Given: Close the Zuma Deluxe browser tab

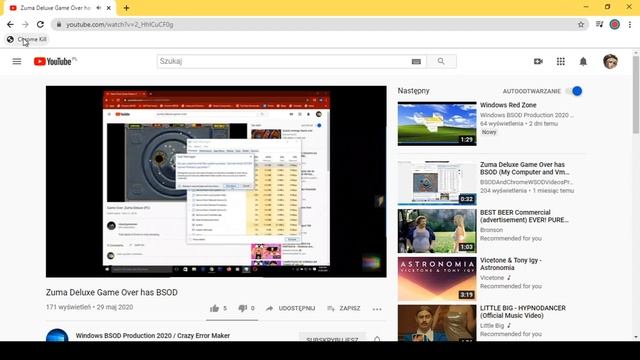Looking at the screenshot, I should 109,8.
